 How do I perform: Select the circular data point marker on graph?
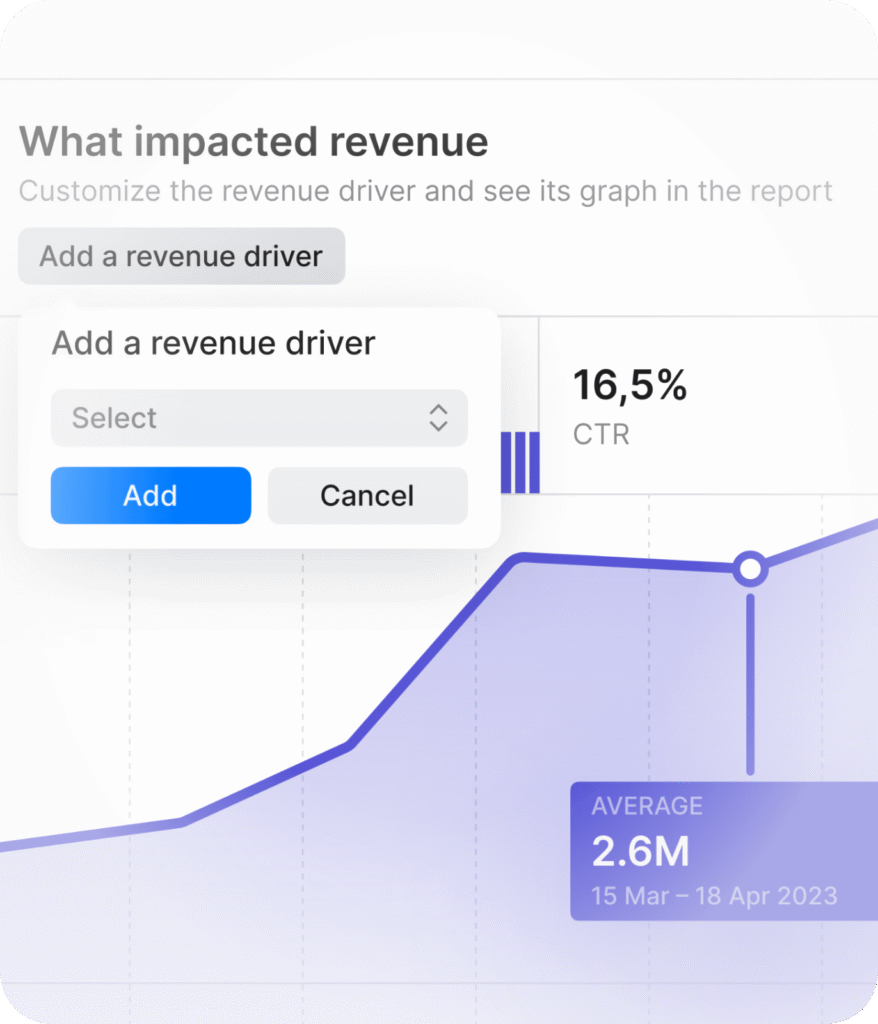(750, 568)
